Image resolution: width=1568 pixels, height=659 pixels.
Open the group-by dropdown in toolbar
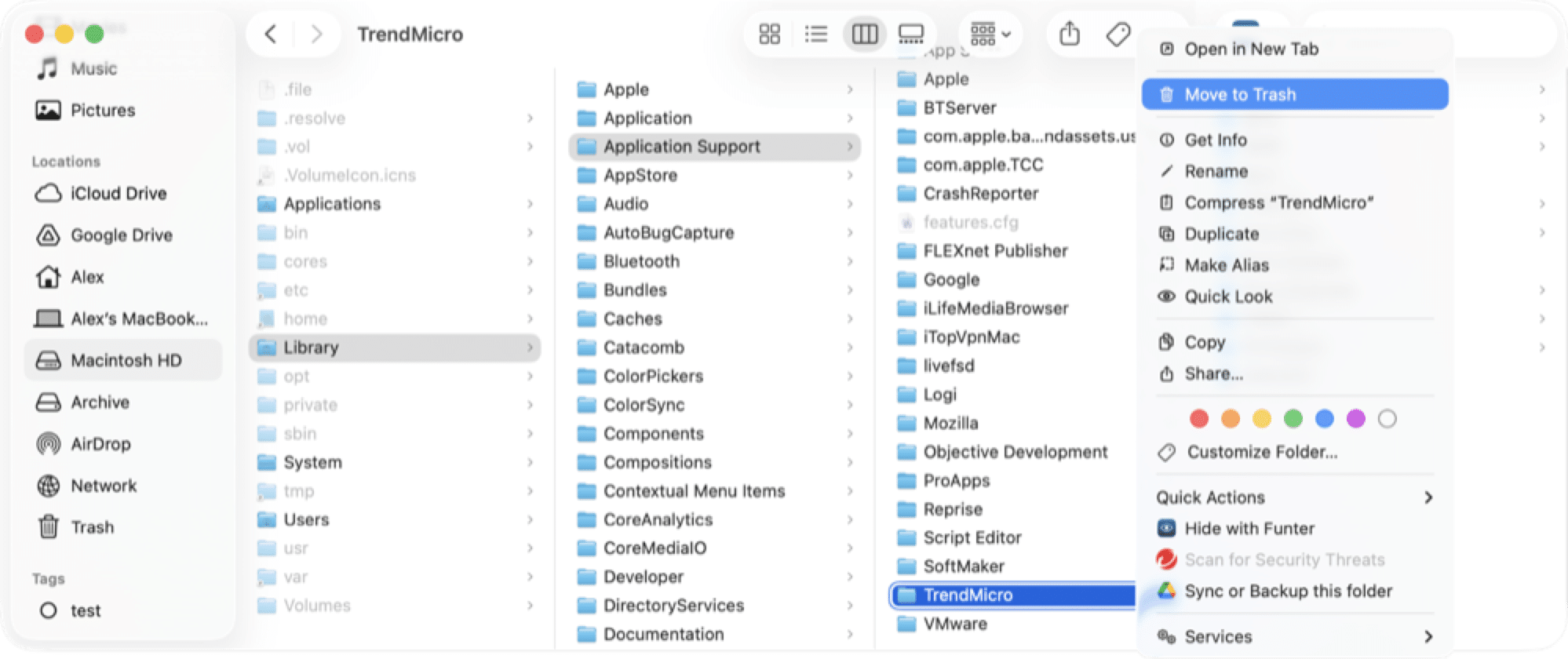(990, 35)
